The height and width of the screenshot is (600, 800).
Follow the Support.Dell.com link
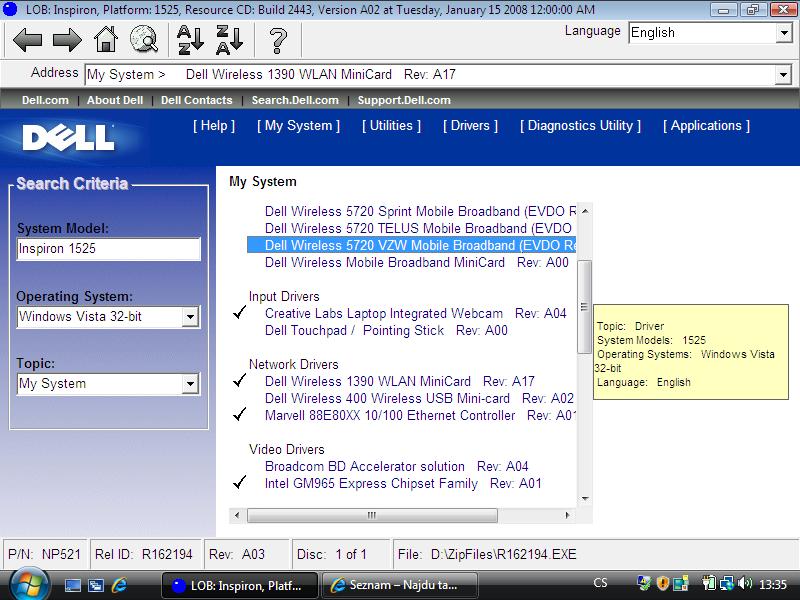[404, 100]
